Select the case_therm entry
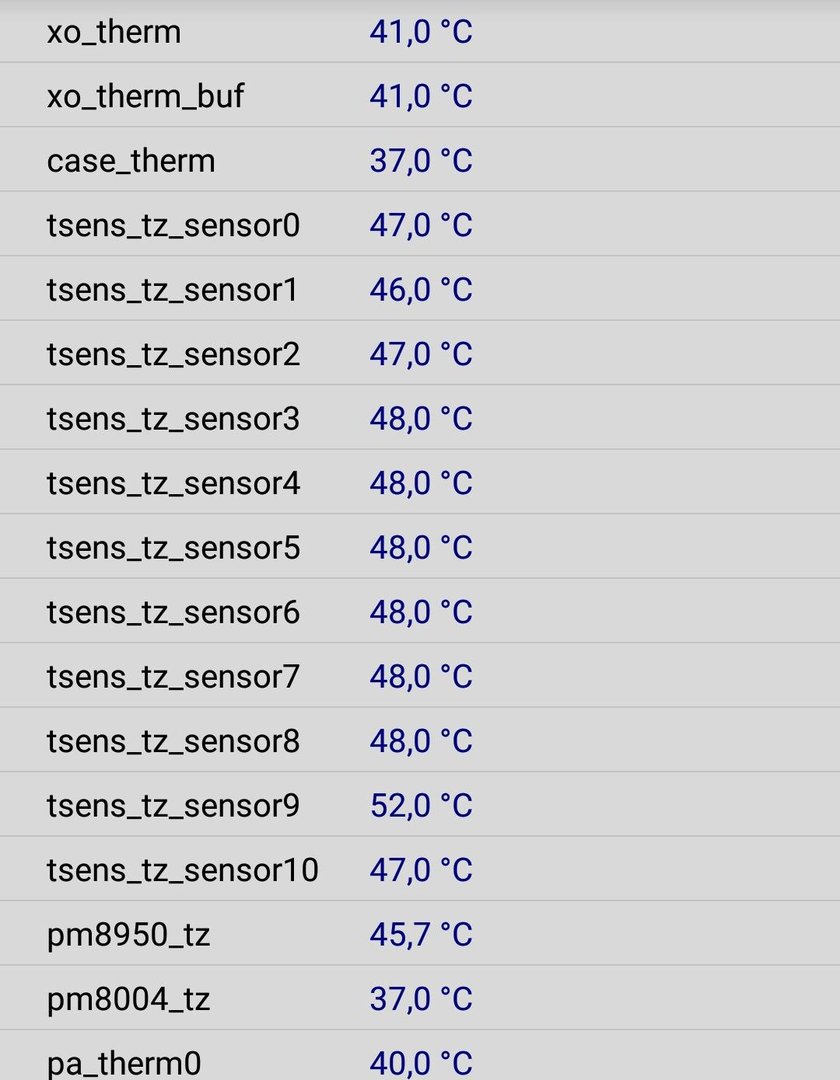 (x=420, y=160)
